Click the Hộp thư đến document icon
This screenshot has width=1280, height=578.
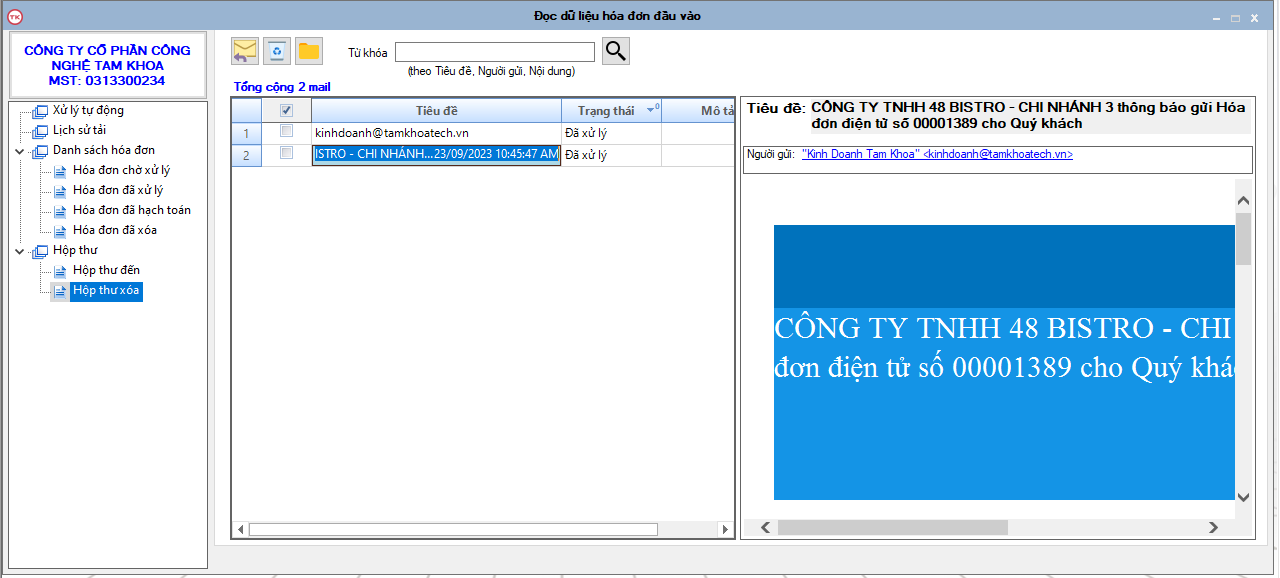[x=60, y=271]
